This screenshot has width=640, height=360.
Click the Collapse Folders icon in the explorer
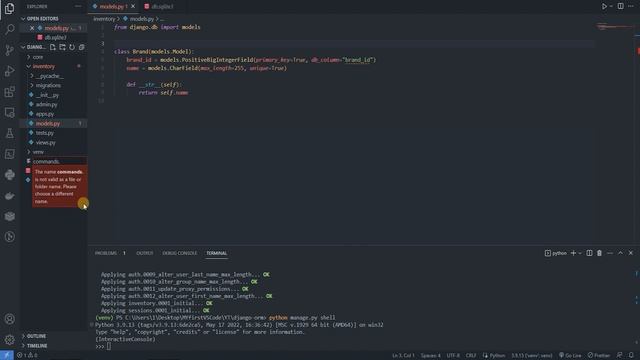[82, 47]
